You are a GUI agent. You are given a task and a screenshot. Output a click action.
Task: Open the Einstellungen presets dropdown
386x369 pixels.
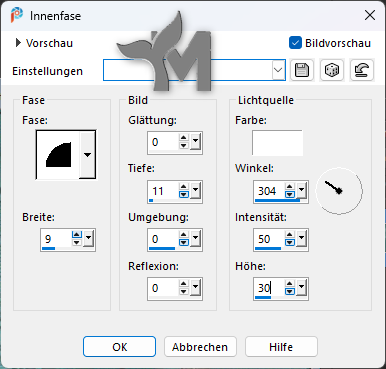278,70
